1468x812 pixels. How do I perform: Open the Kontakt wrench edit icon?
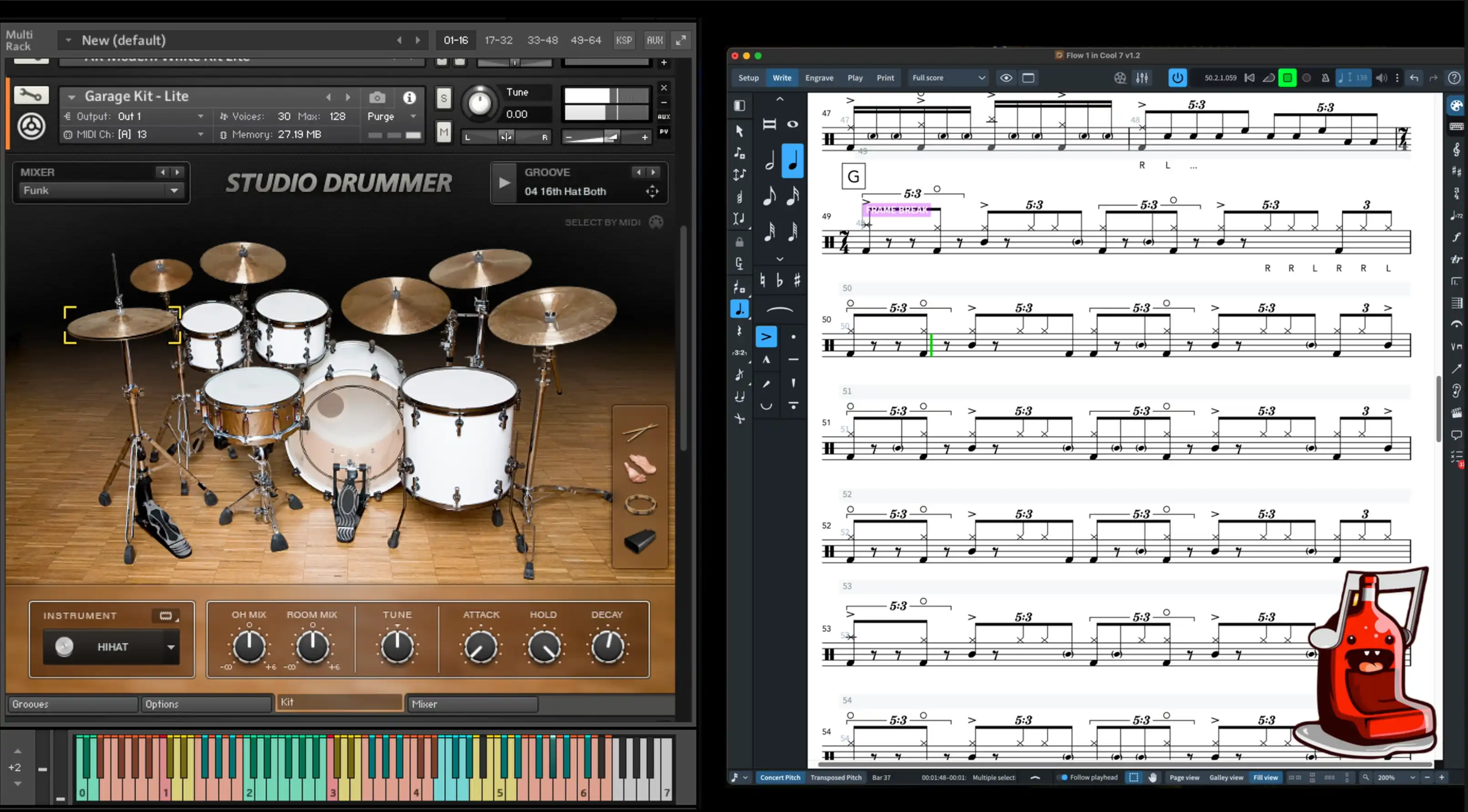pos(31,94)
